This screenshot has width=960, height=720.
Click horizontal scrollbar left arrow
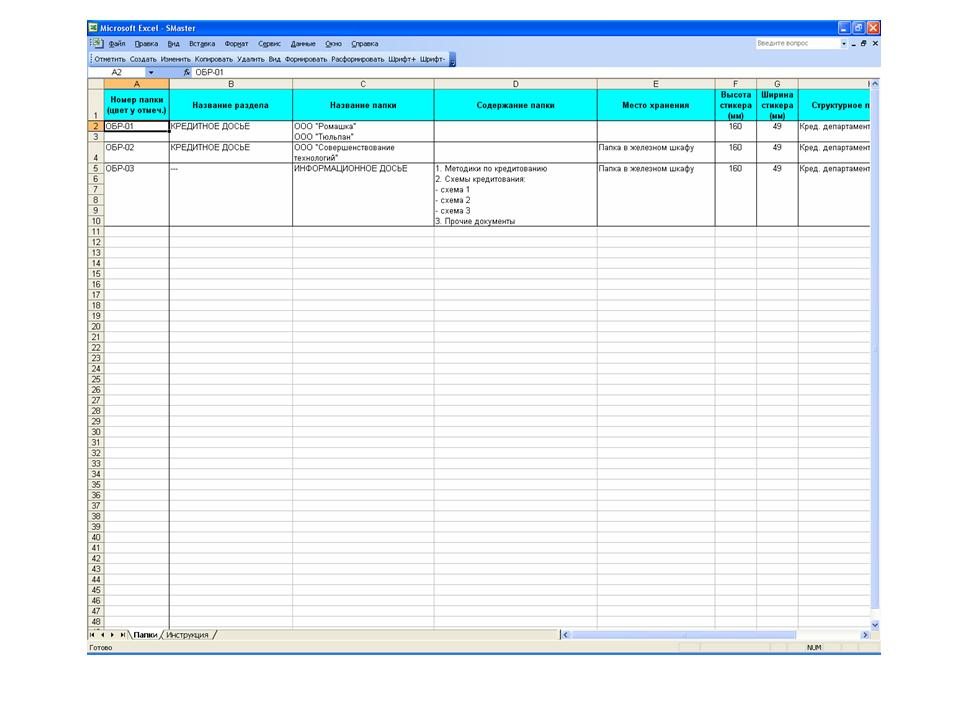pyautogui.click(x=566, y=635)
